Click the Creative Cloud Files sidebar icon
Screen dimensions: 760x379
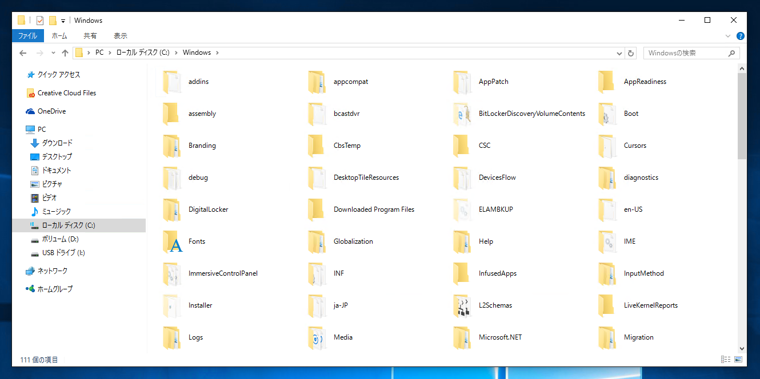[x=31, y=93]
